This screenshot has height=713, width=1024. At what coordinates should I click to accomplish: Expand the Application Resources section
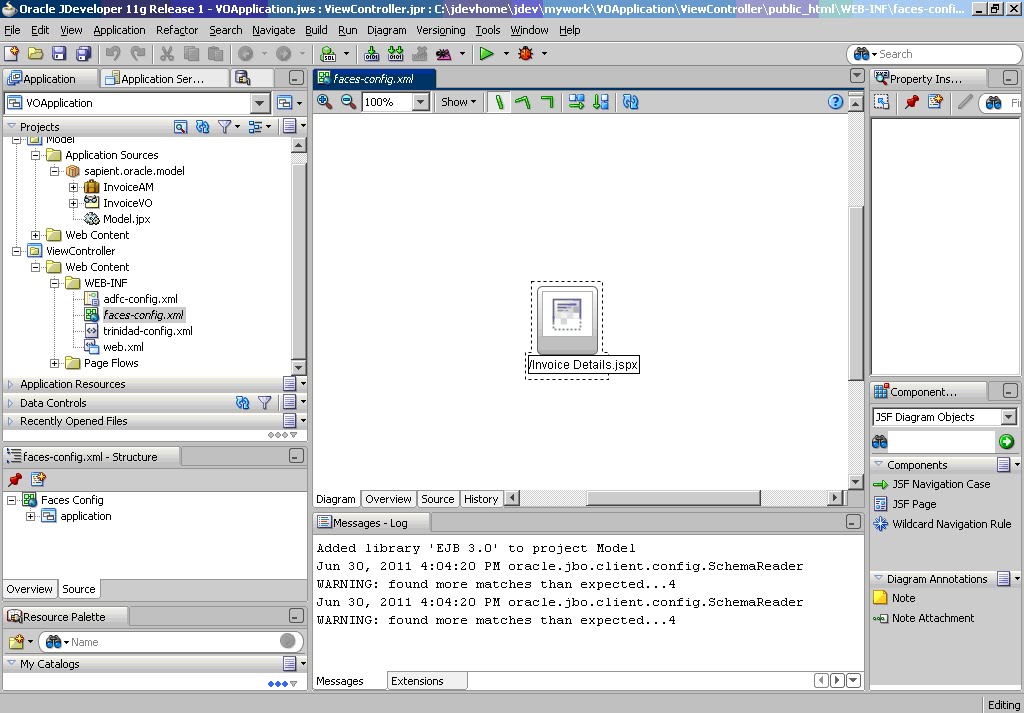coord(10,384)
